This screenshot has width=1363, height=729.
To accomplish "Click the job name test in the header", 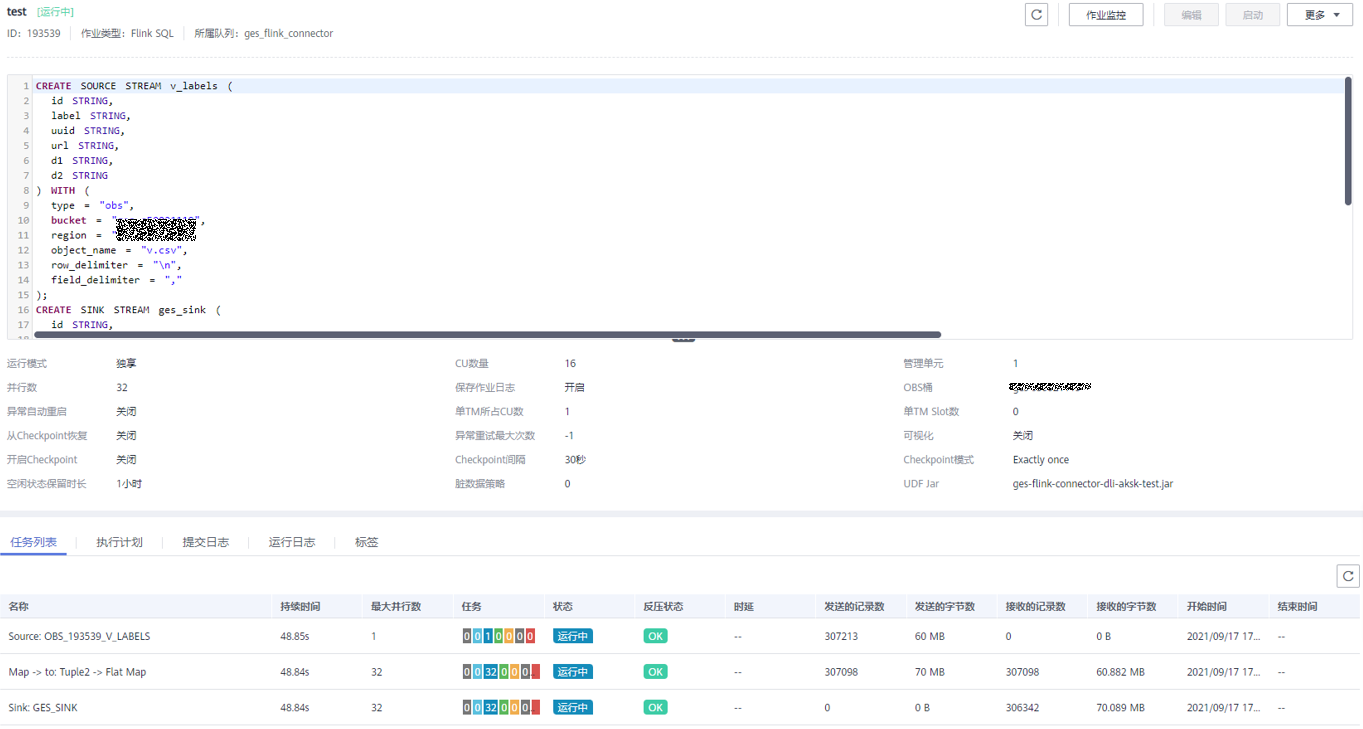I will point(17,12).
